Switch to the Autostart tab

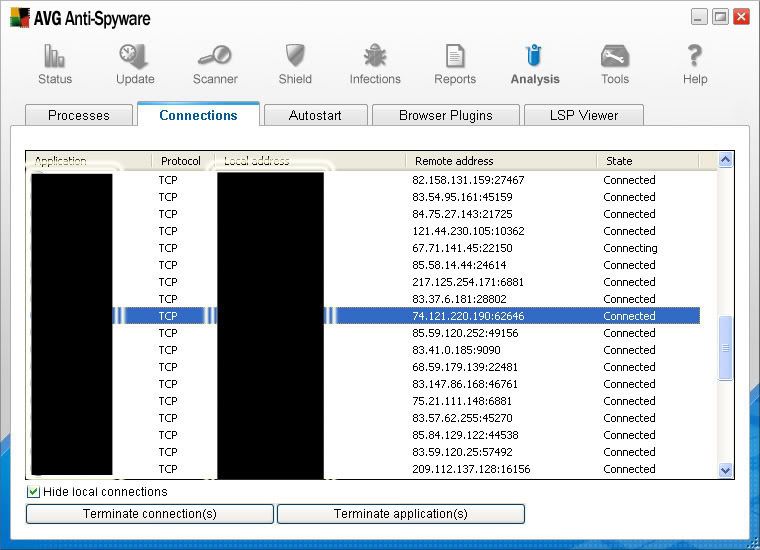point(315,115)
